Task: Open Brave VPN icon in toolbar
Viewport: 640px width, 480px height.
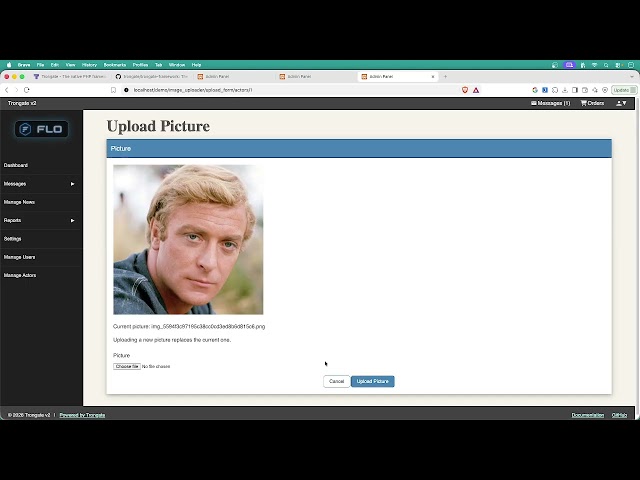Action: pos(605,90)
